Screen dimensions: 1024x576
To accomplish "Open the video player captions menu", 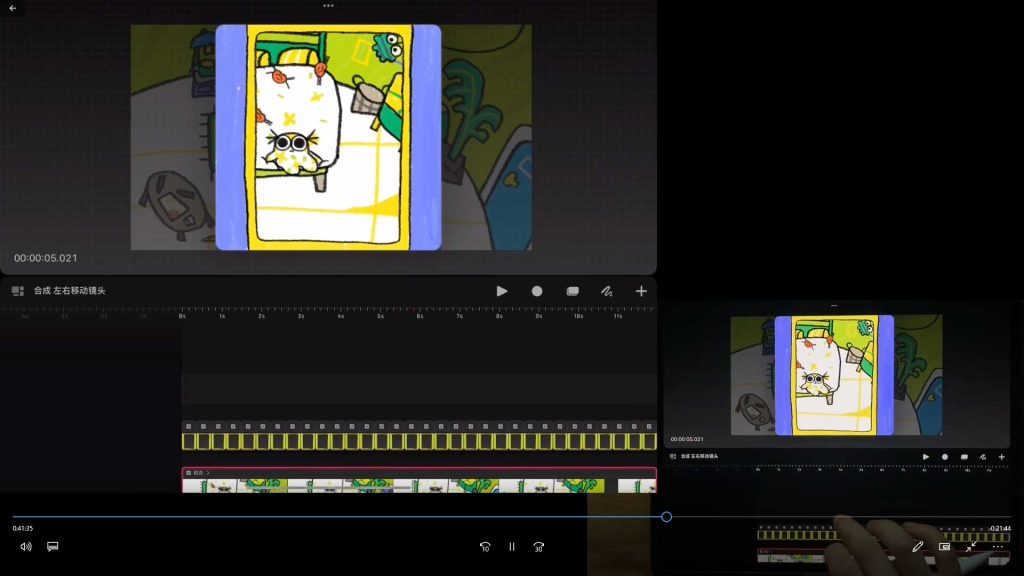I will [53, 547].
